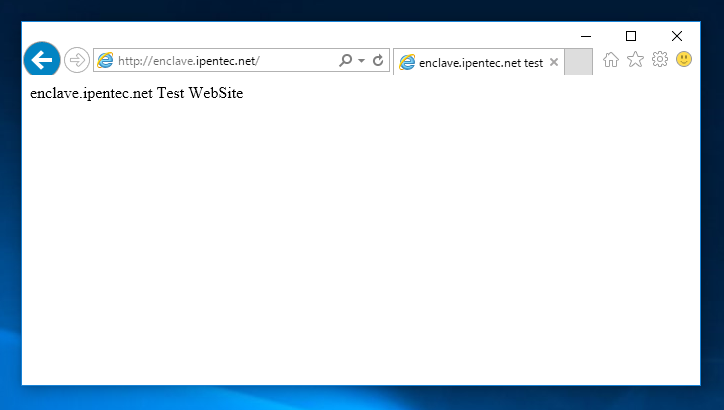The height and width of the screenshot is (410, 724).
Task: Close the Internet Explorer window
Action: (x=677, y=36)
